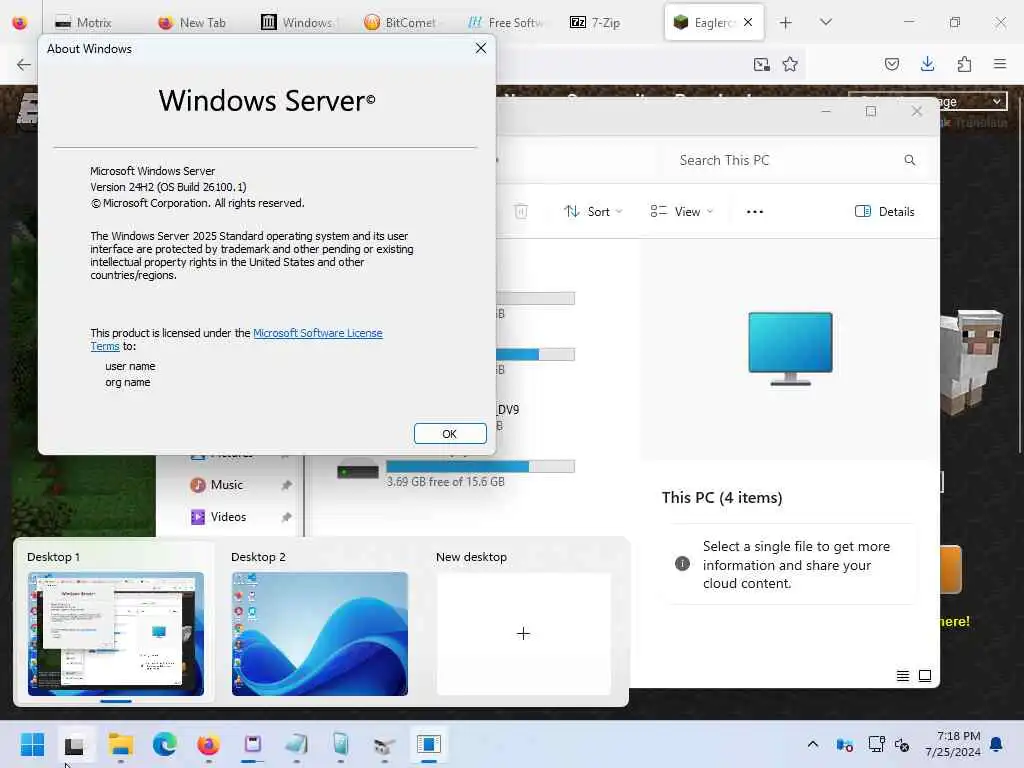
Task: Launch Microsoft Edge from the taskbar
Action: (165, 744)
